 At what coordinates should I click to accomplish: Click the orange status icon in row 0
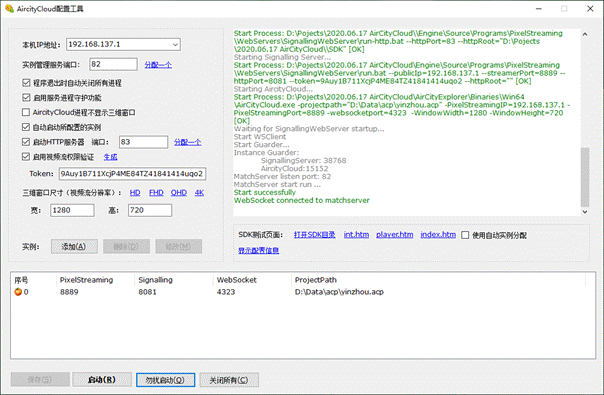tap(18, 292)
